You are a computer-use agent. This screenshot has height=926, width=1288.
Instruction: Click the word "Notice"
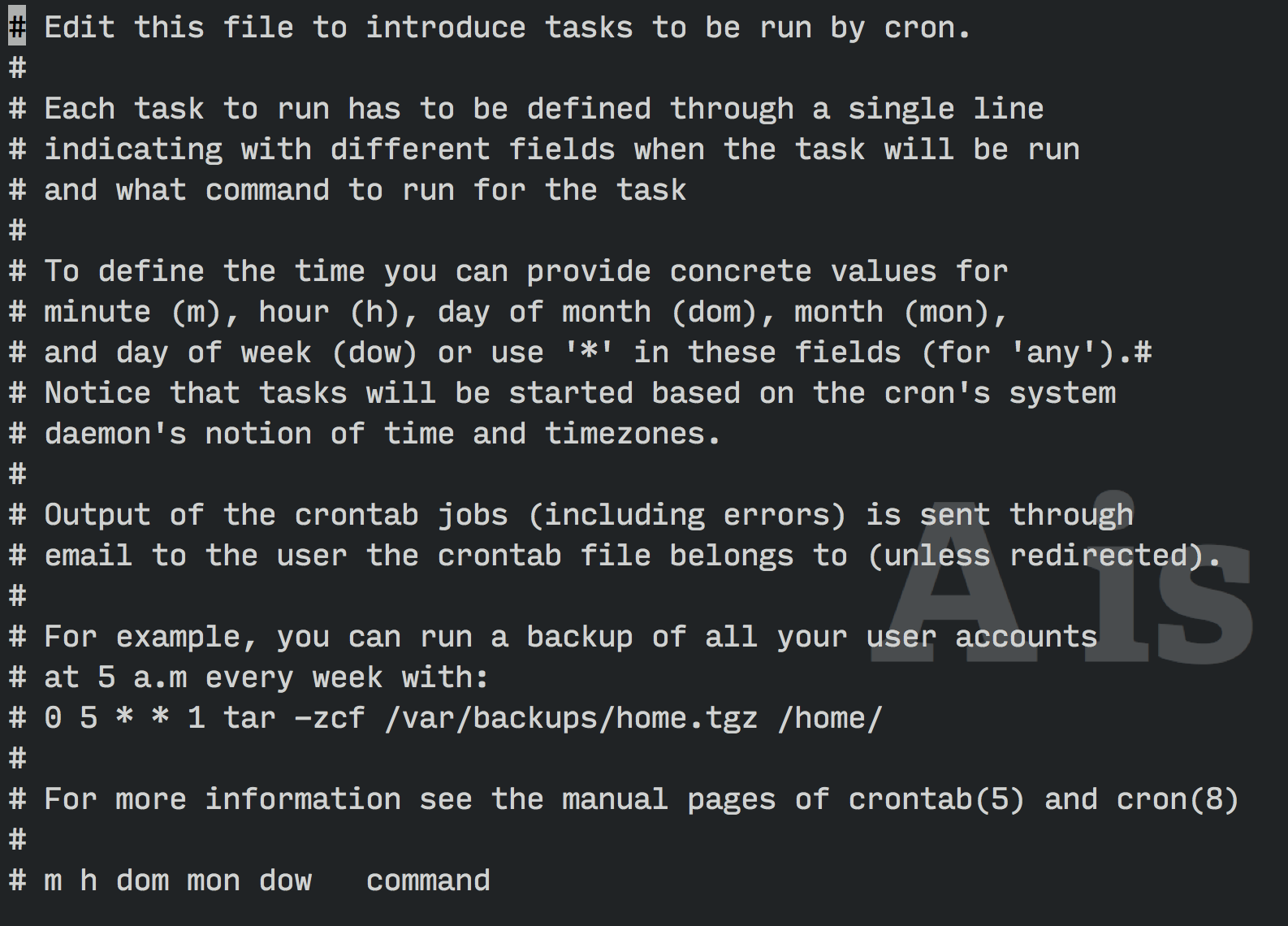[x=97, y=393]
